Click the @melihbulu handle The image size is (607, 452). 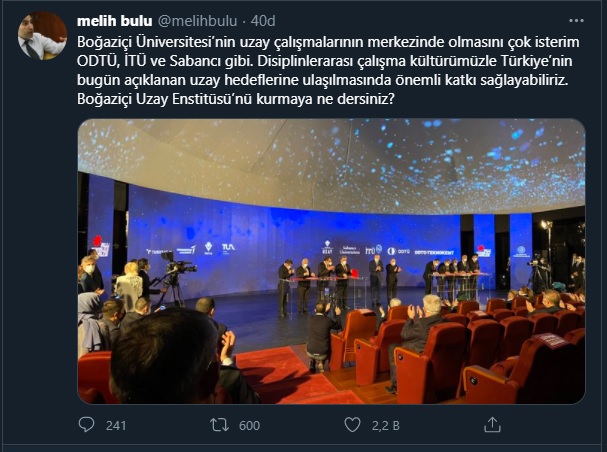pos(197,21)
